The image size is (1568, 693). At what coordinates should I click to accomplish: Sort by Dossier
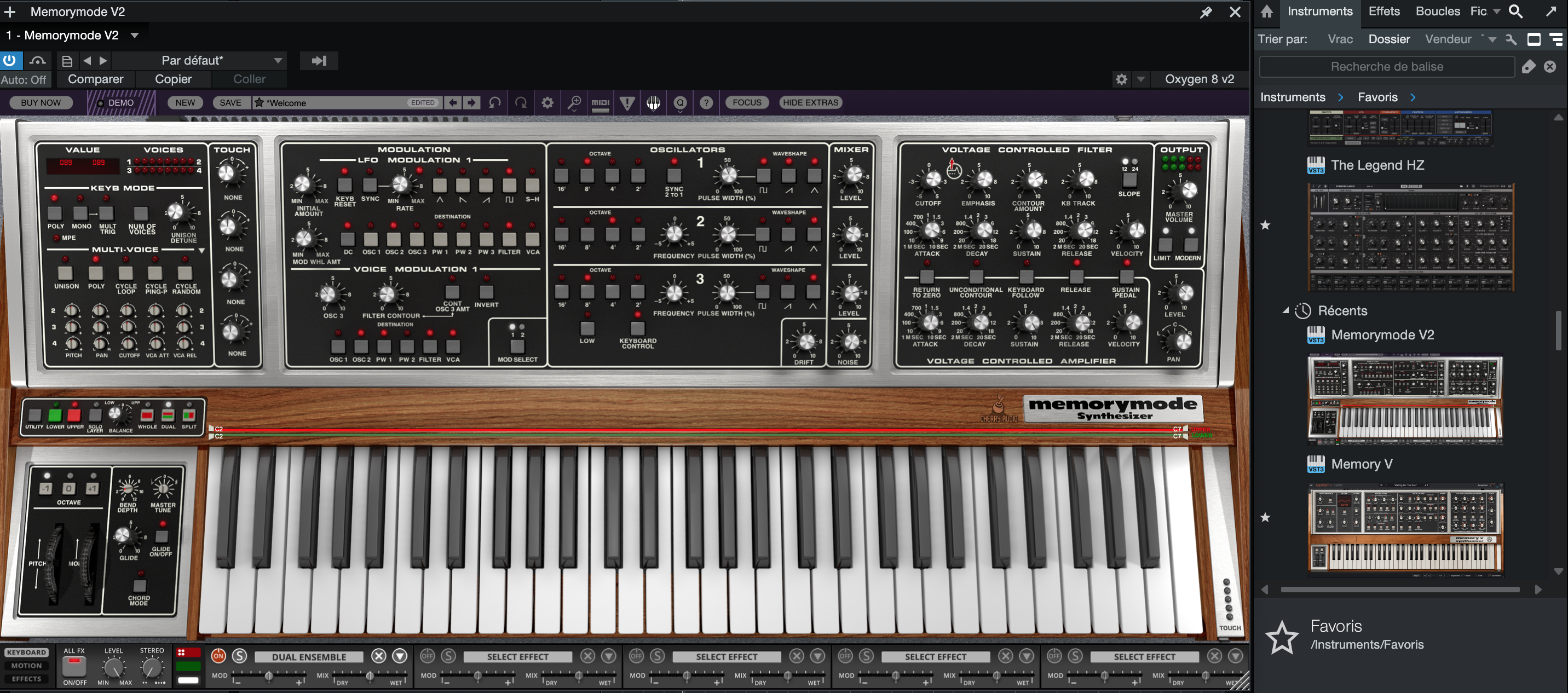[x=1388, y=39]
